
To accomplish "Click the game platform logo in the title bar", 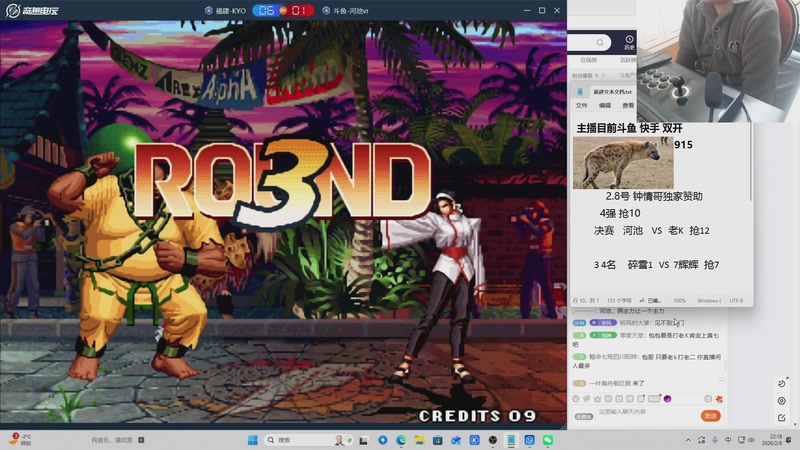I will 32,10.
